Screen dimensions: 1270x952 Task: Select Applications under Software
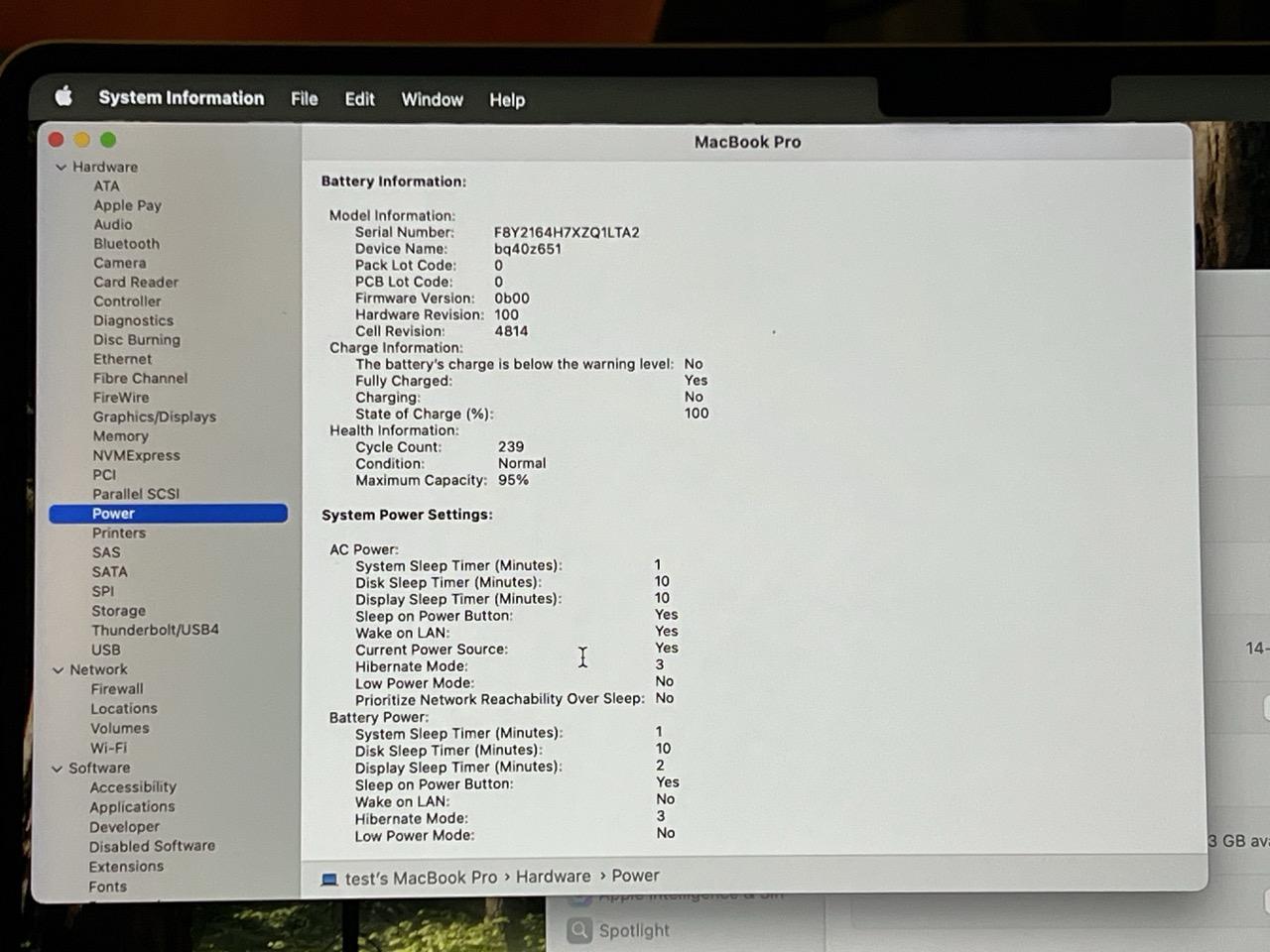click(132, 807)
